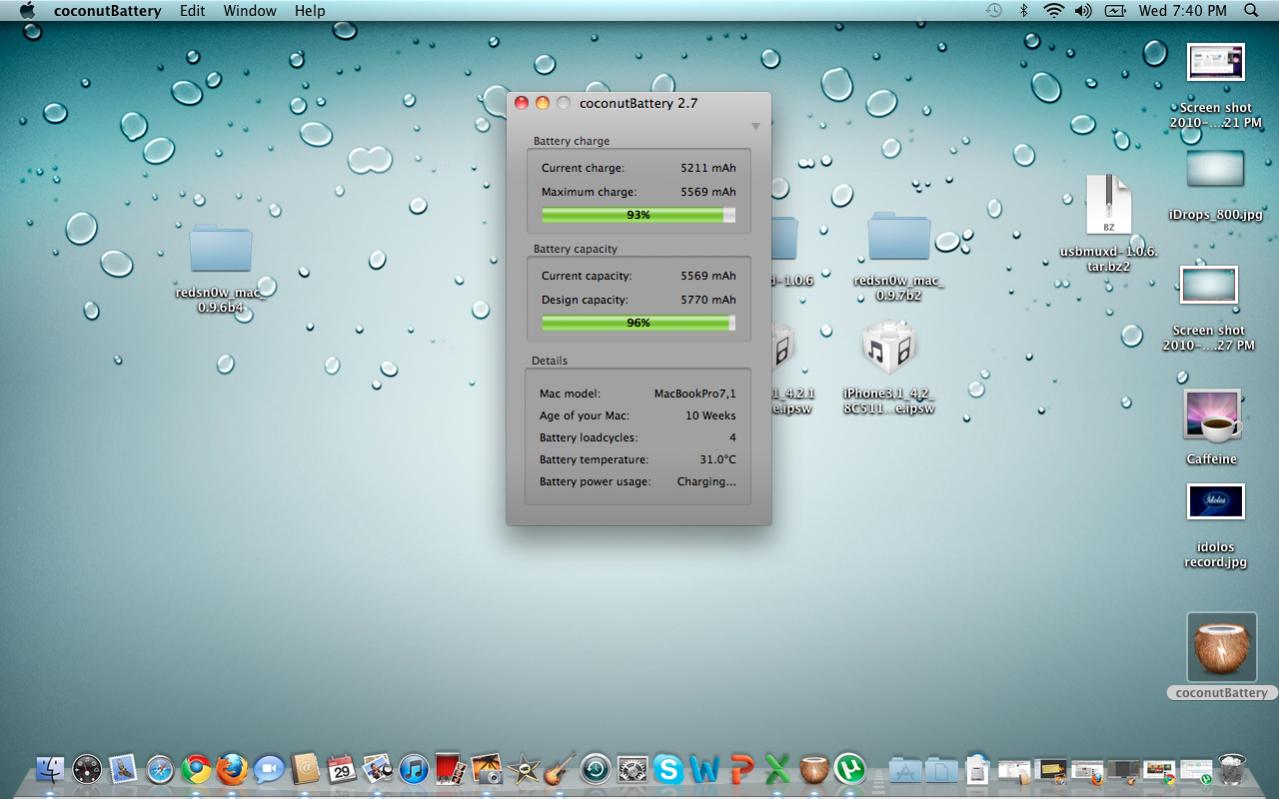Open System Preferences gear in dock
This screenshot has width=1279, height=799.
tap(632, 768)
